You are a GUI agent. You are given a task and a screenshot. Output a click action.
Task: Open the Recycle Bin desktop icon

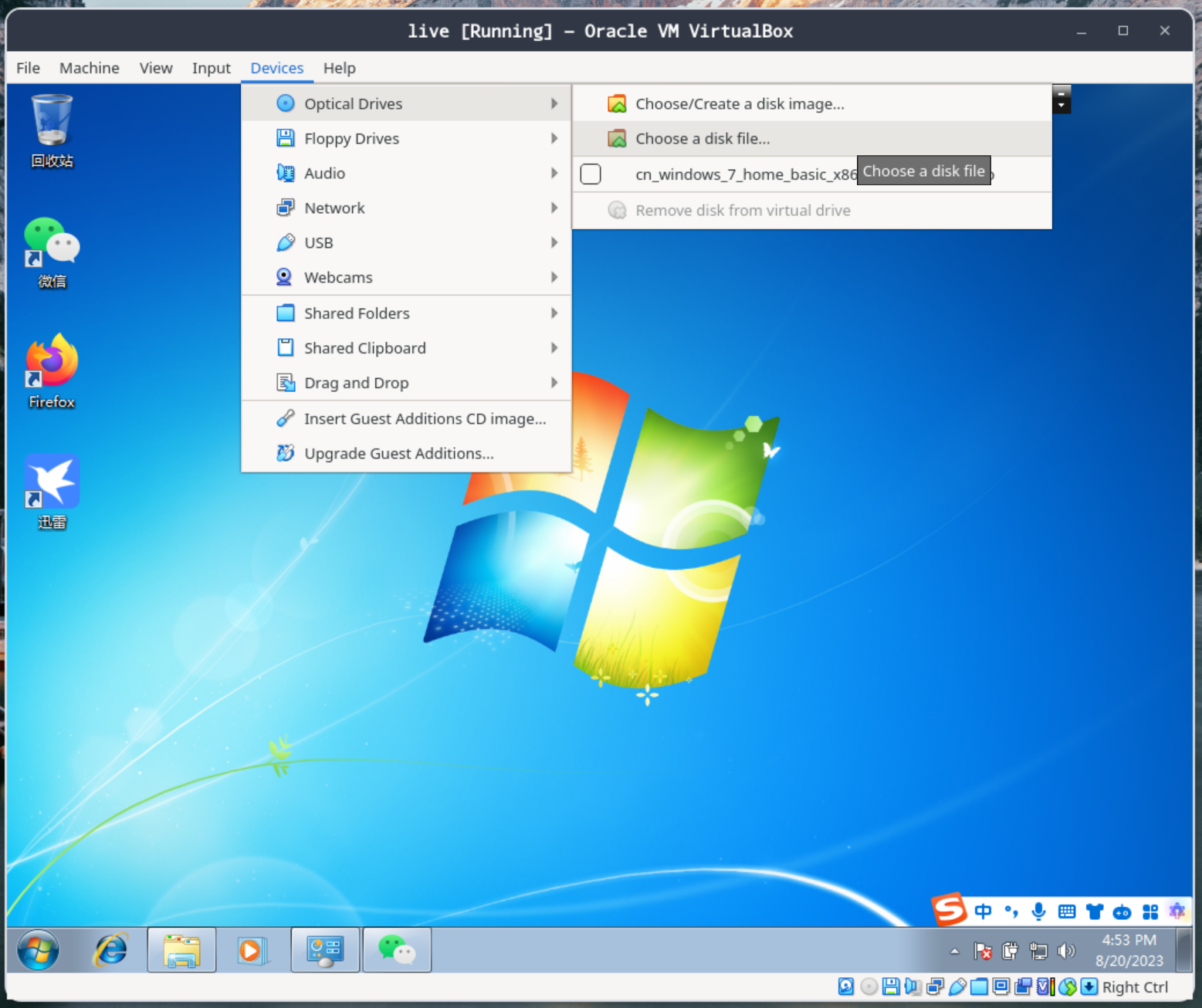(52, 130)
